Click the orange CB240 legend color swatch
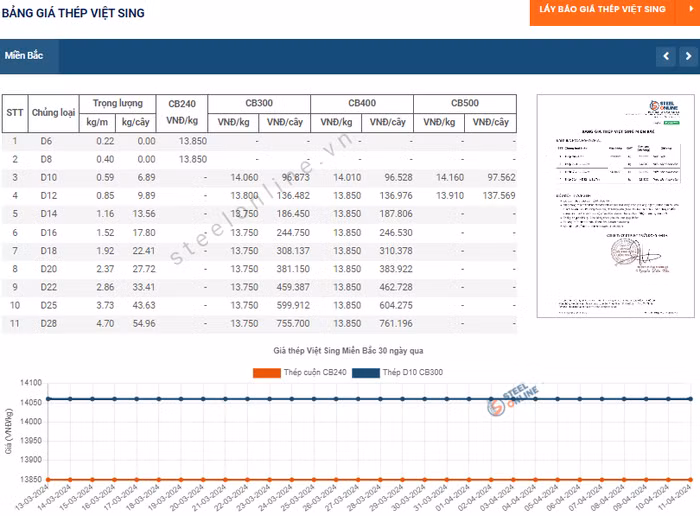700x516 pixels. [266, 373]
